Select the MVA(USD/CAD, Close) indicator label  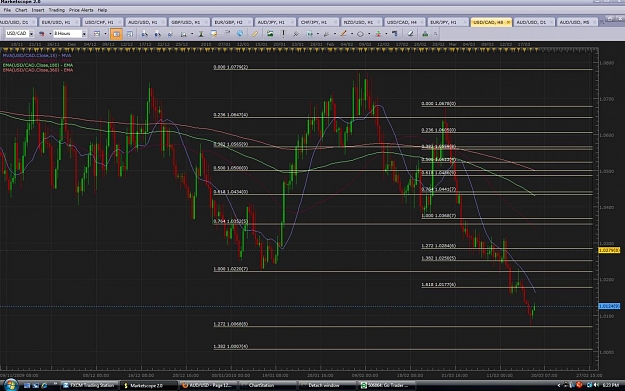37,55
